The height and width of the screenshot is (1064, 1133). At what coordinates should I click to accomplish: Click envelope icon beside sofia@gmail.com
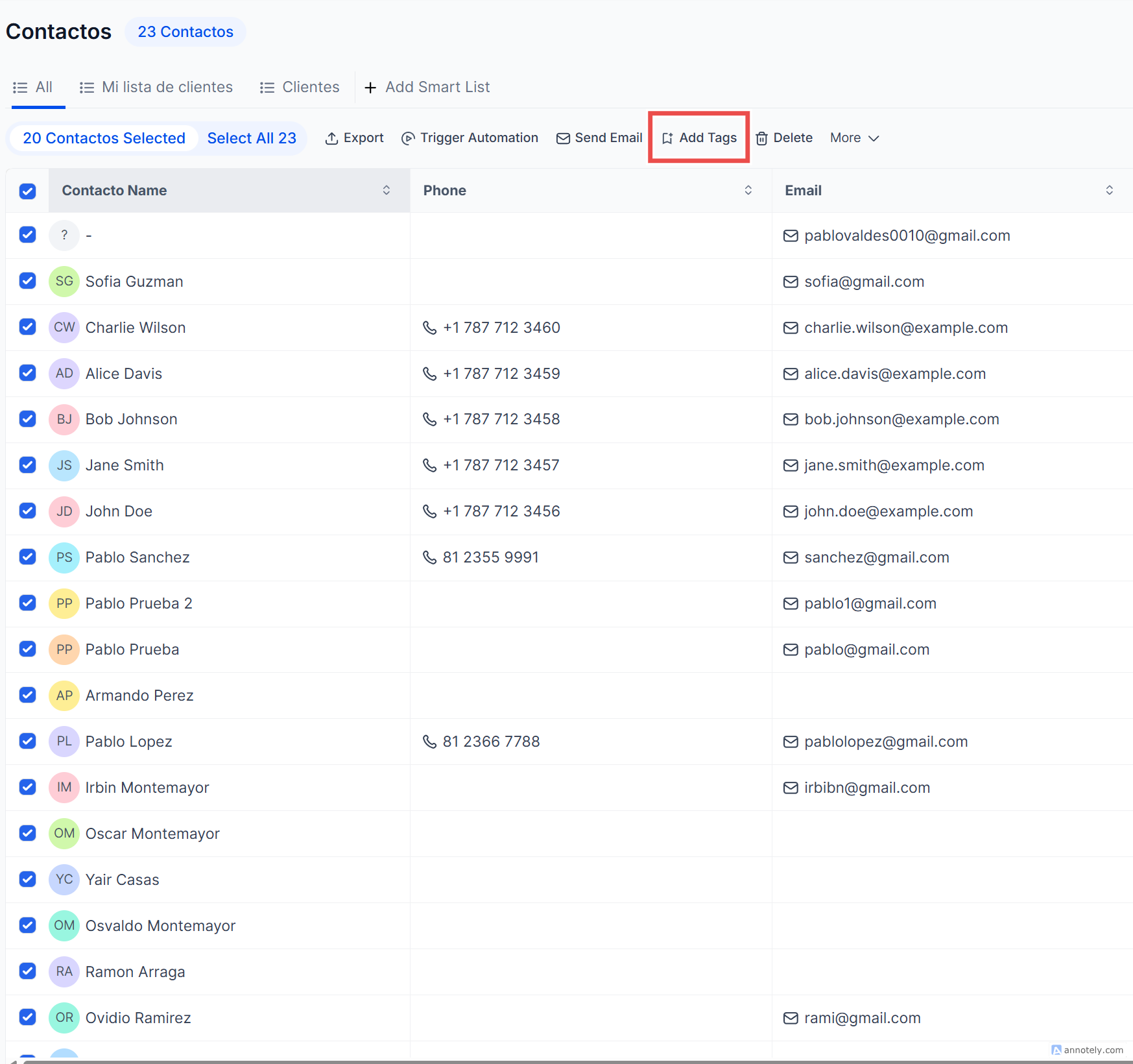click(791, 282)
